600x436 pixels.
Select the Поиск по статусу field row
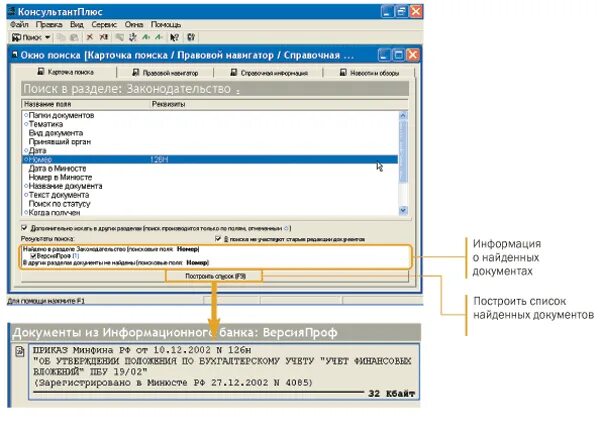pos(210,204)
